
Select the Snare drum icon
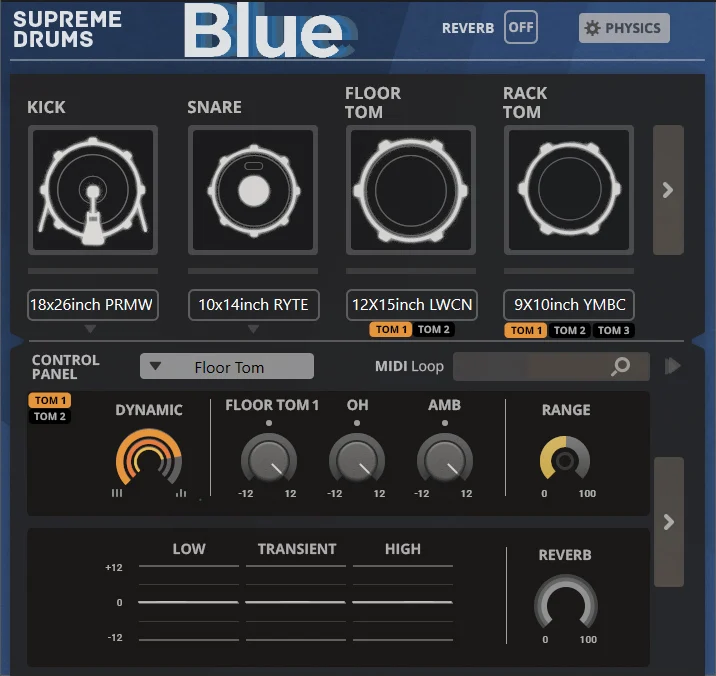click(253, 190)
